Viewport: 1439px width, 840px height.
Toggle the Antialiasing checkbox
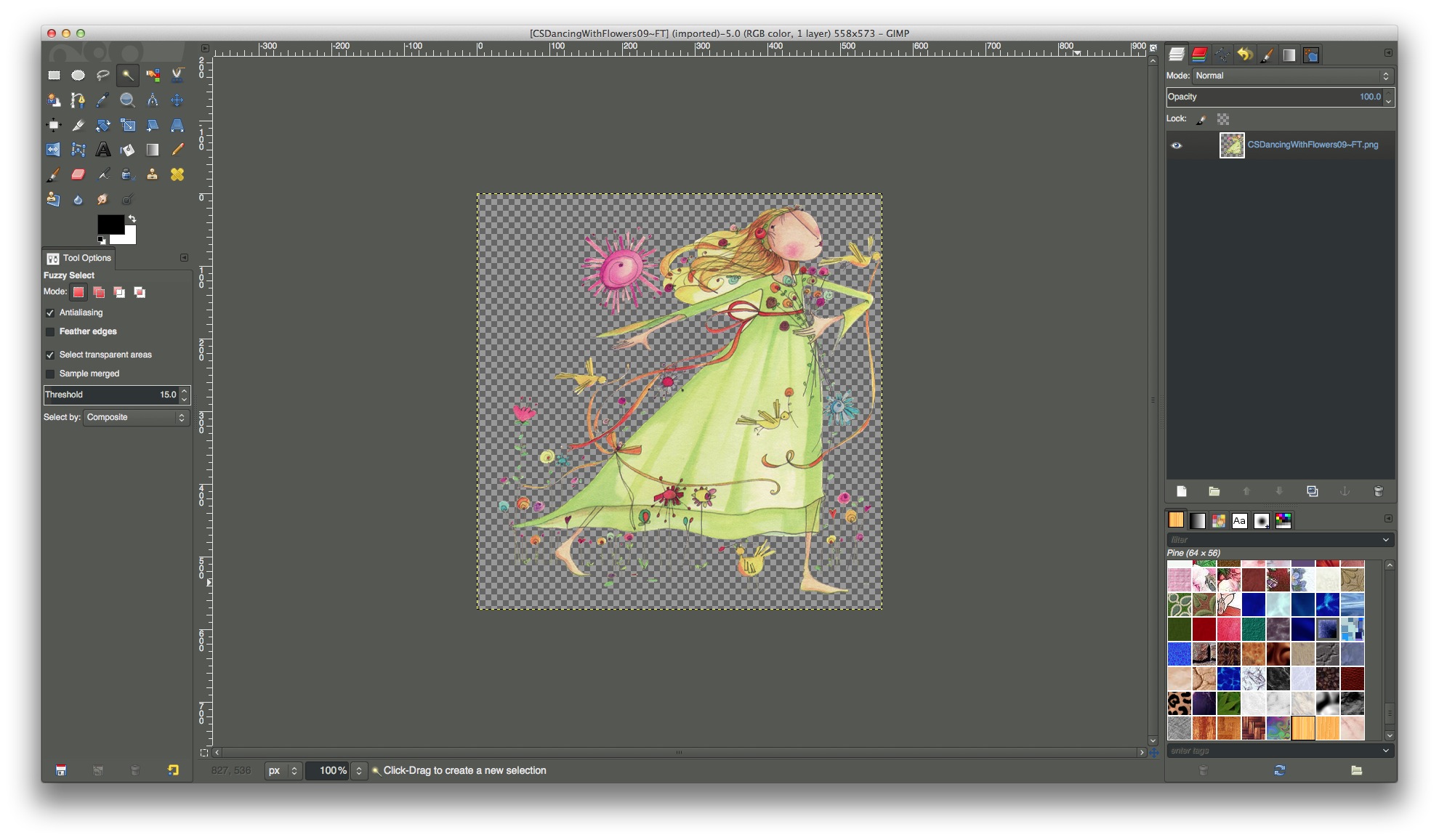50,312
